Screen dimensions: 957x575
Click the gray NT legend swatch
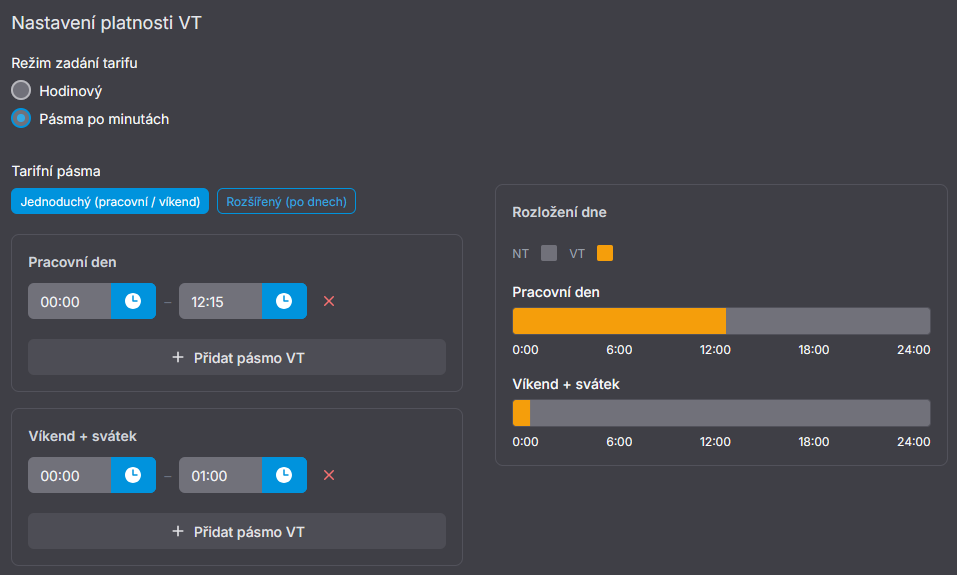pos(549,253)
